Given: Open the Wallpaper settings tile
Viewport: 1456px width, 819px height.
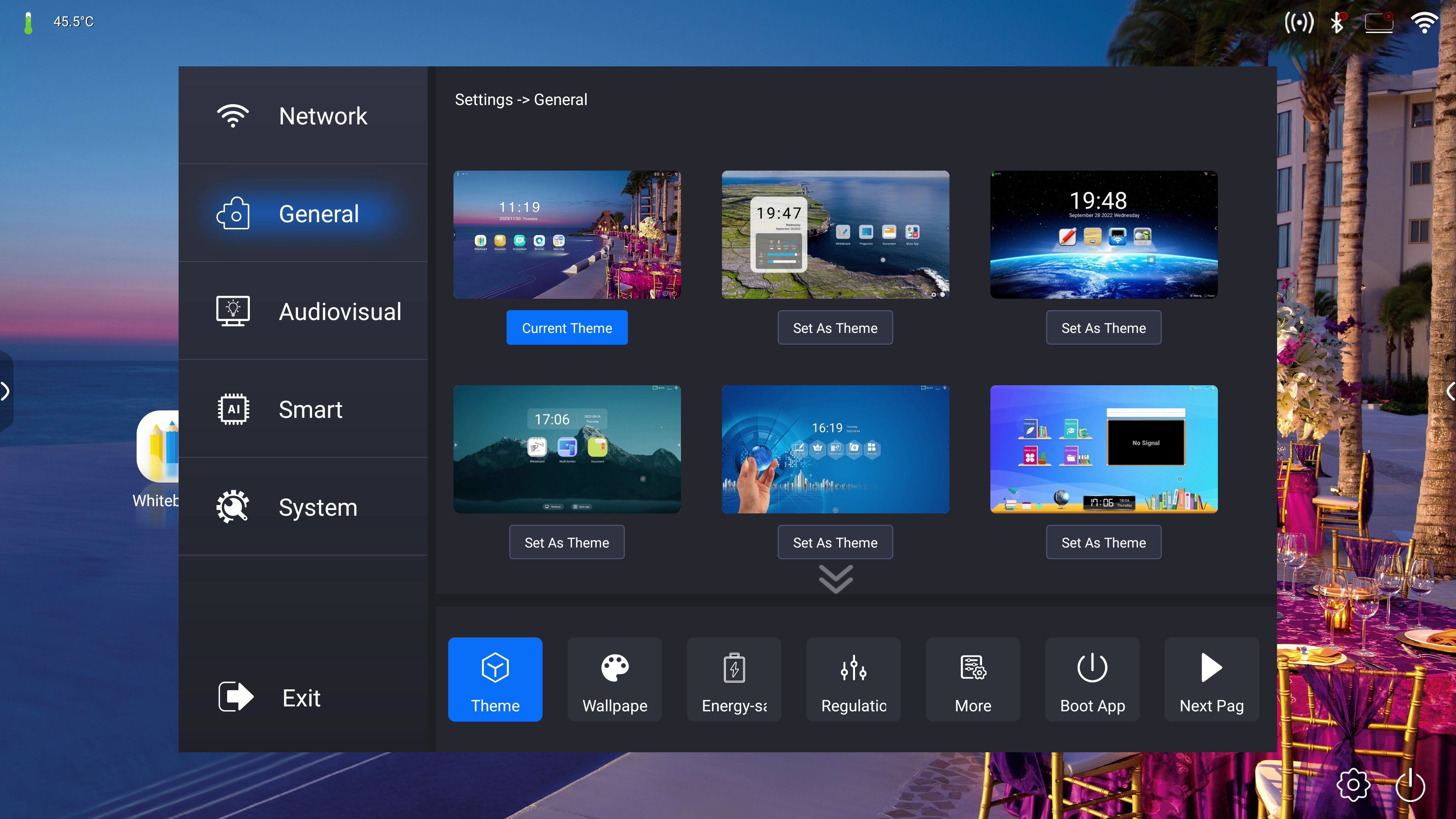Looking at the screenshot, I should [x=614, y=679].
